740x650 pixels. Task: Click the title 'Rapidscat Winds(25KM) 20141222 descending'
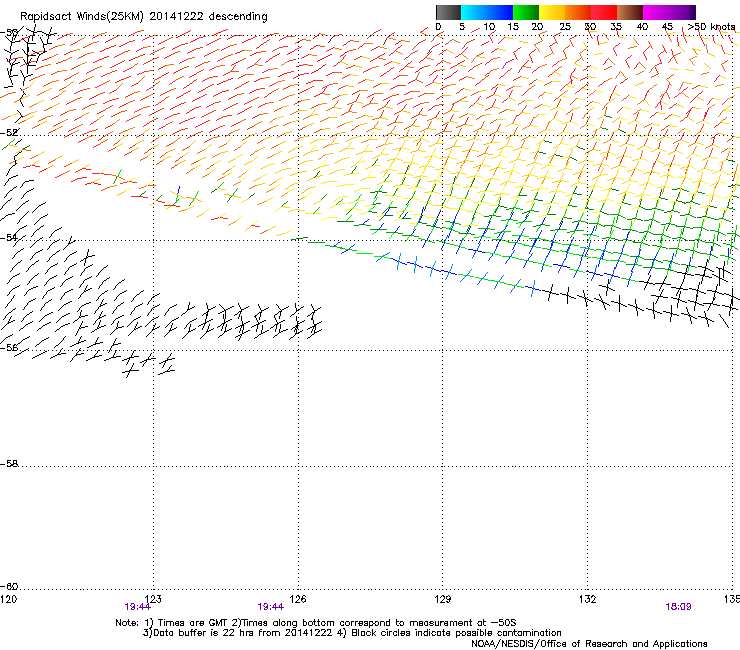pos(144,17)
